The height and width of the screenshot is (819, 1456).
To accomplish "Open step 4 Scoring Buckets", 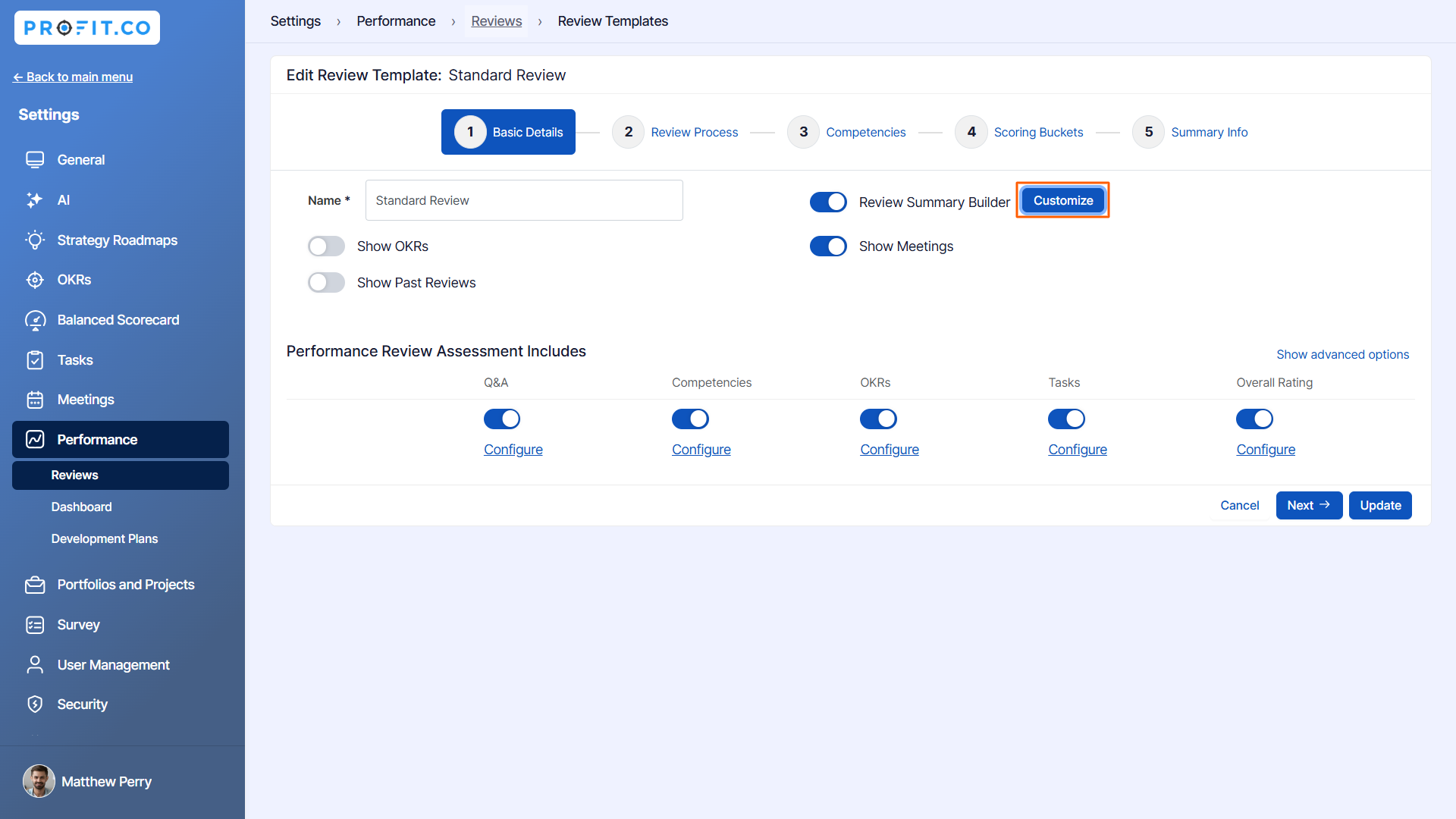I will tap(1019, 132).
